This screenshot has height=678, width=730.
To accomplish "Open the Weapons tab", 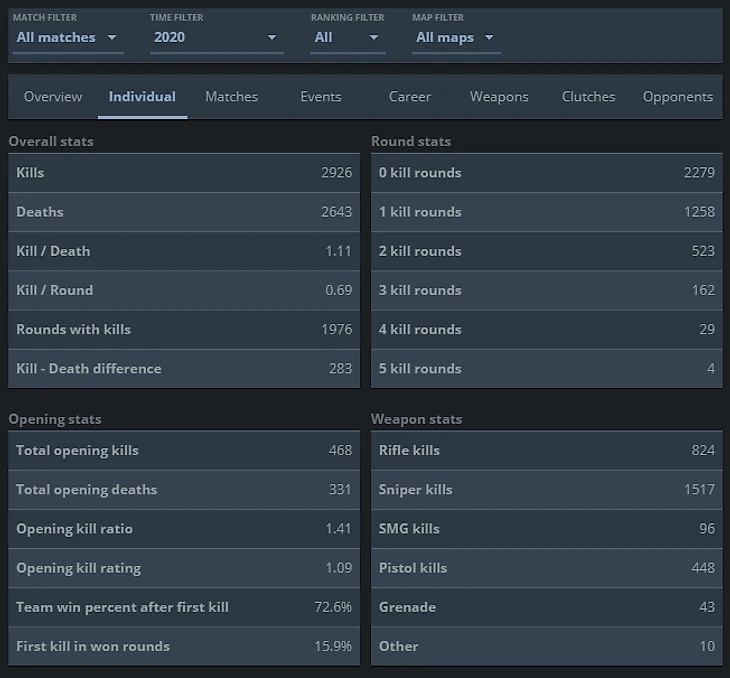I will pos(499,97).
